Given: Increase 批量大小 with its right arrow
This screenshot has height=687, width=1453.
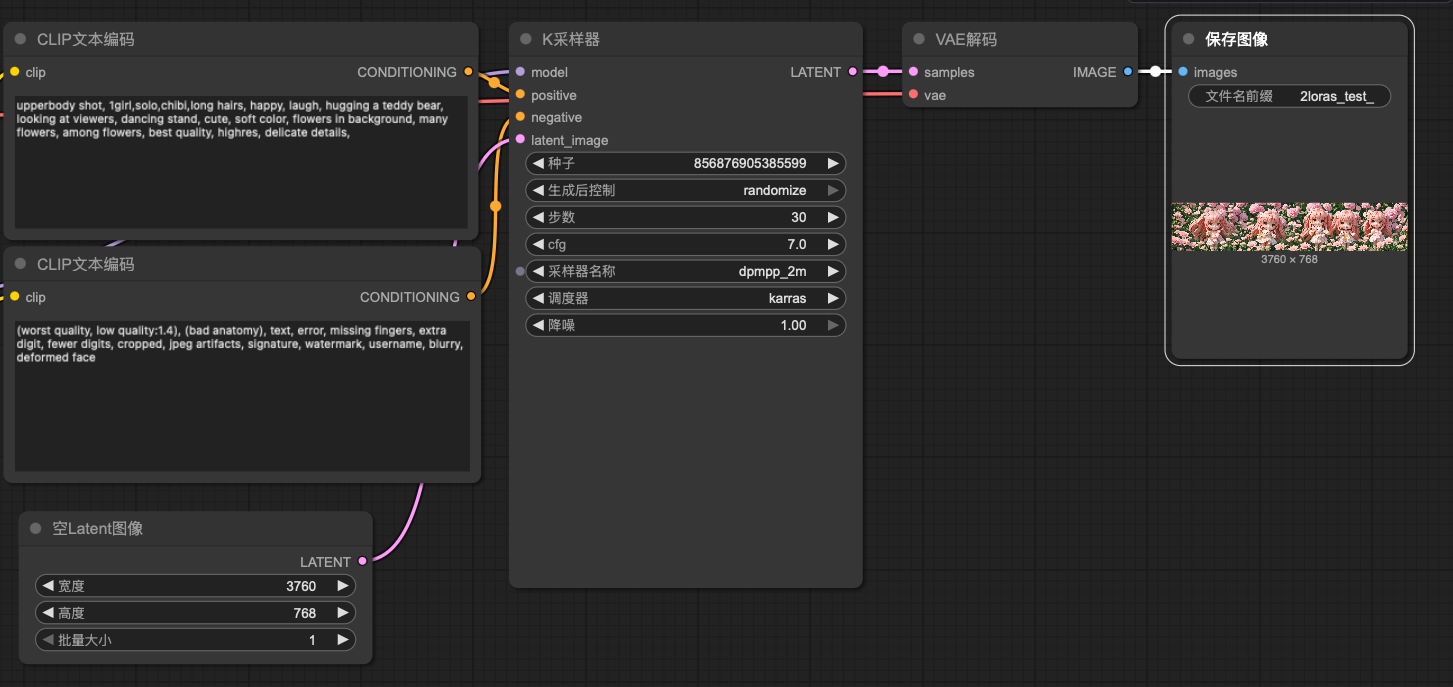Looking at the screenshot, I should (342, 640).
